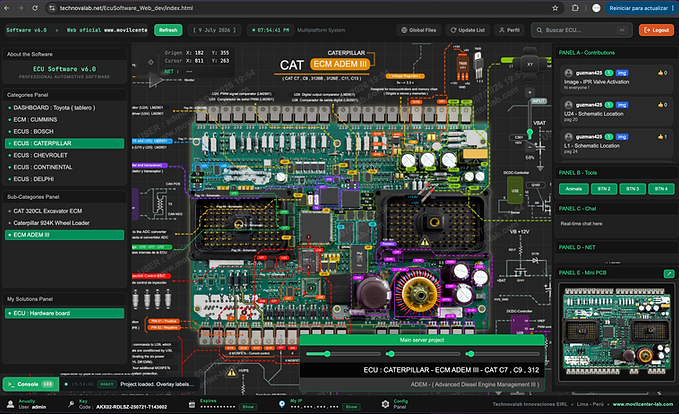This screenshot has width=679, height=414.
Task: Select Caterpillar 924K Wheel Loader sub-category
Action: pos(65,223)
